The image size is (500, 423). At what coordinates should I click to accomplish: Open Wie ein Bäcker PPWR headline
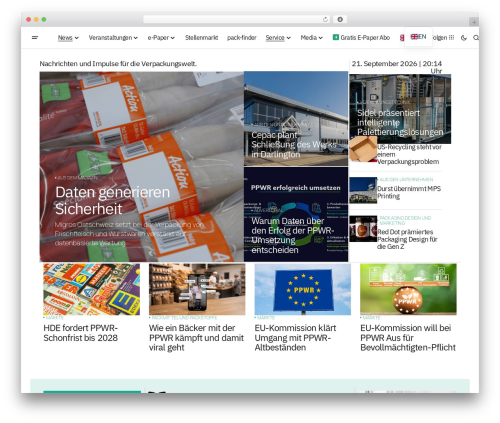click(196, 338)
